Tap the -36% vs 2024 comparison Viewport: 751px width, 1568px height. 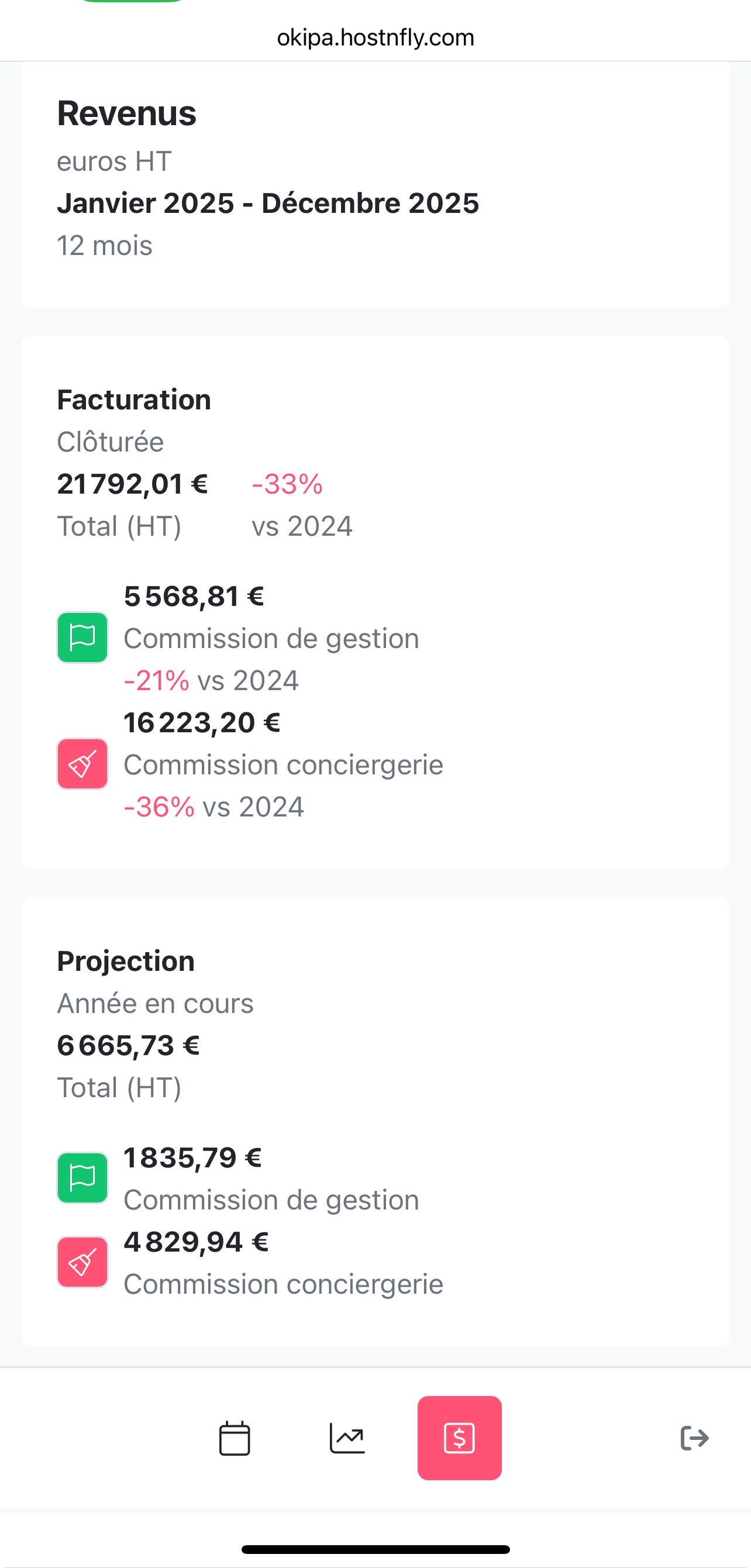[213, 807]
